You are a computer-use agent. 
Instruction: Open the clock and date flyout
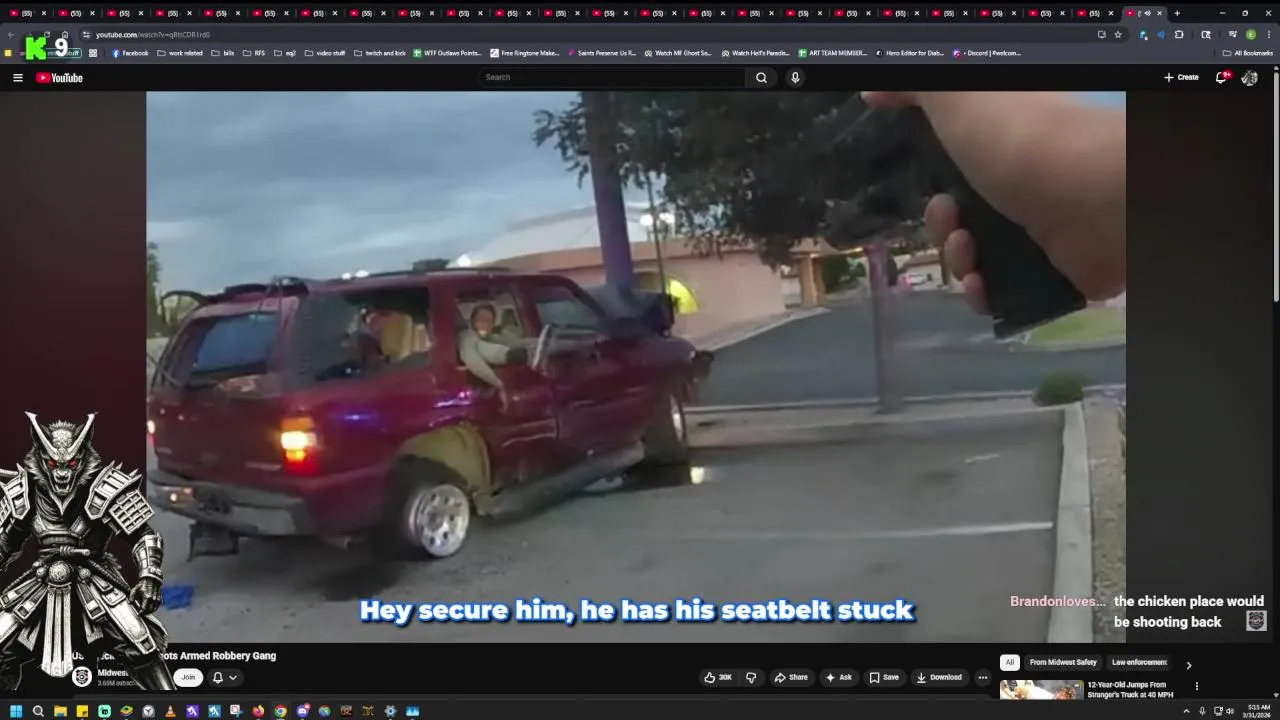coord(1257,711)
